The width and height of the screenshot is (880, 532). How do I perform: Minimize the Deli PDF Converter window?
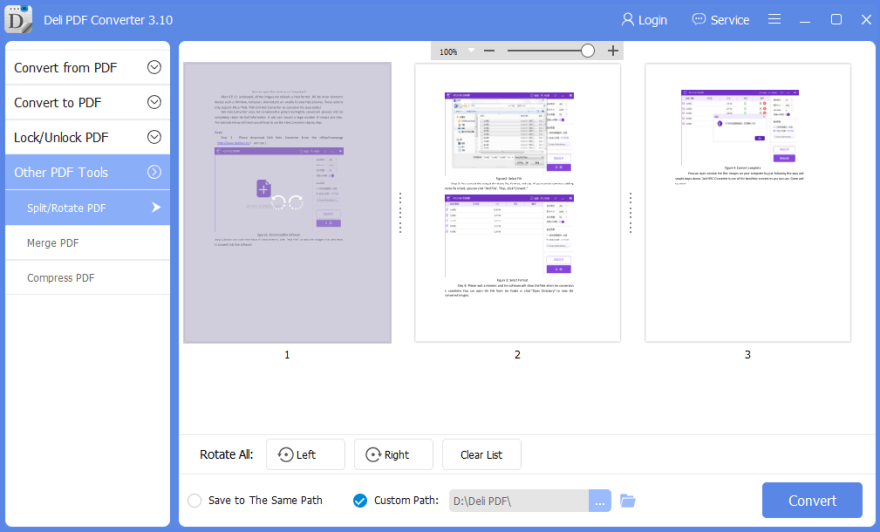[805, 20]
